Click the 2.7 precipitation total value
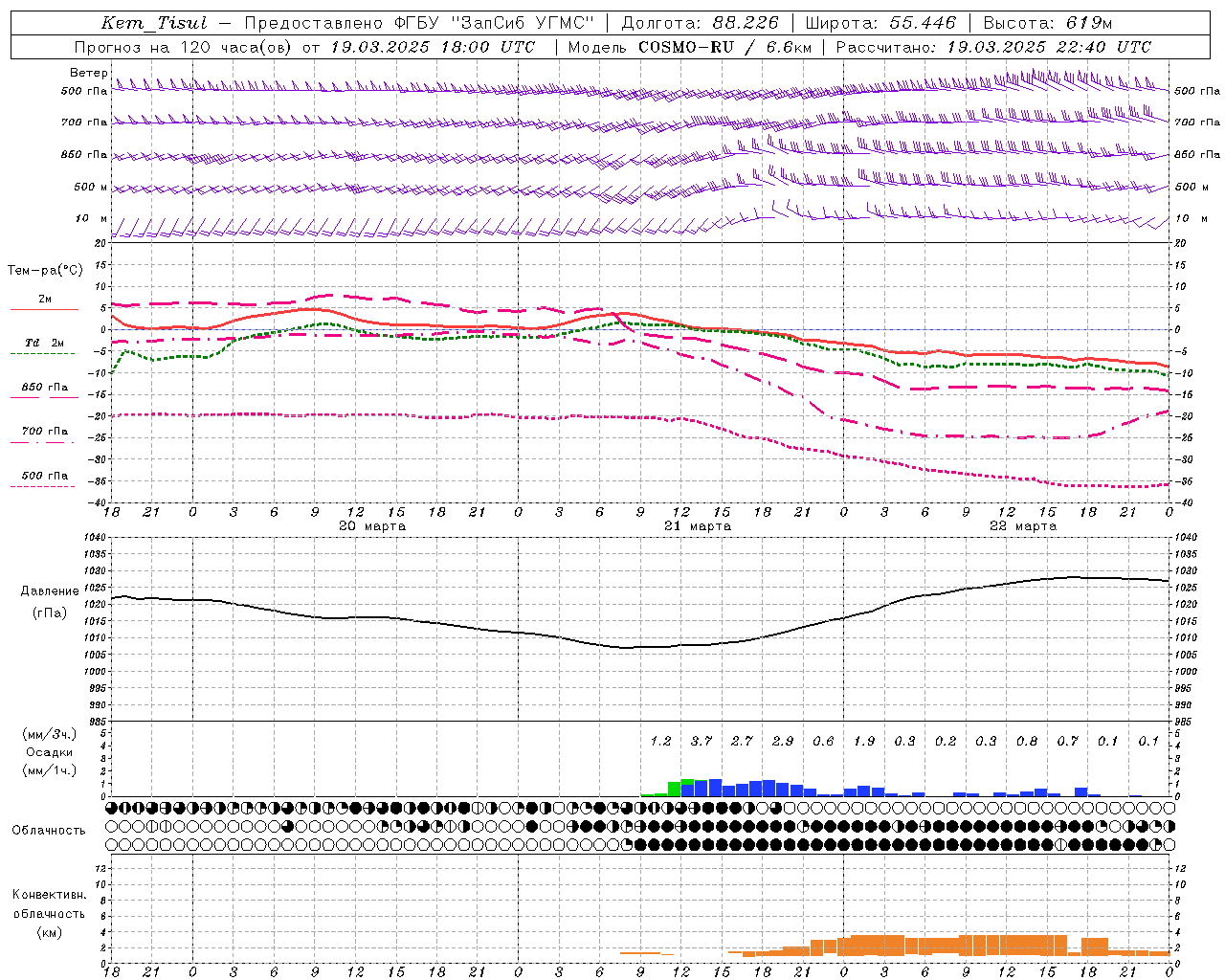1225x980 pixels. [x=742, y=741]
